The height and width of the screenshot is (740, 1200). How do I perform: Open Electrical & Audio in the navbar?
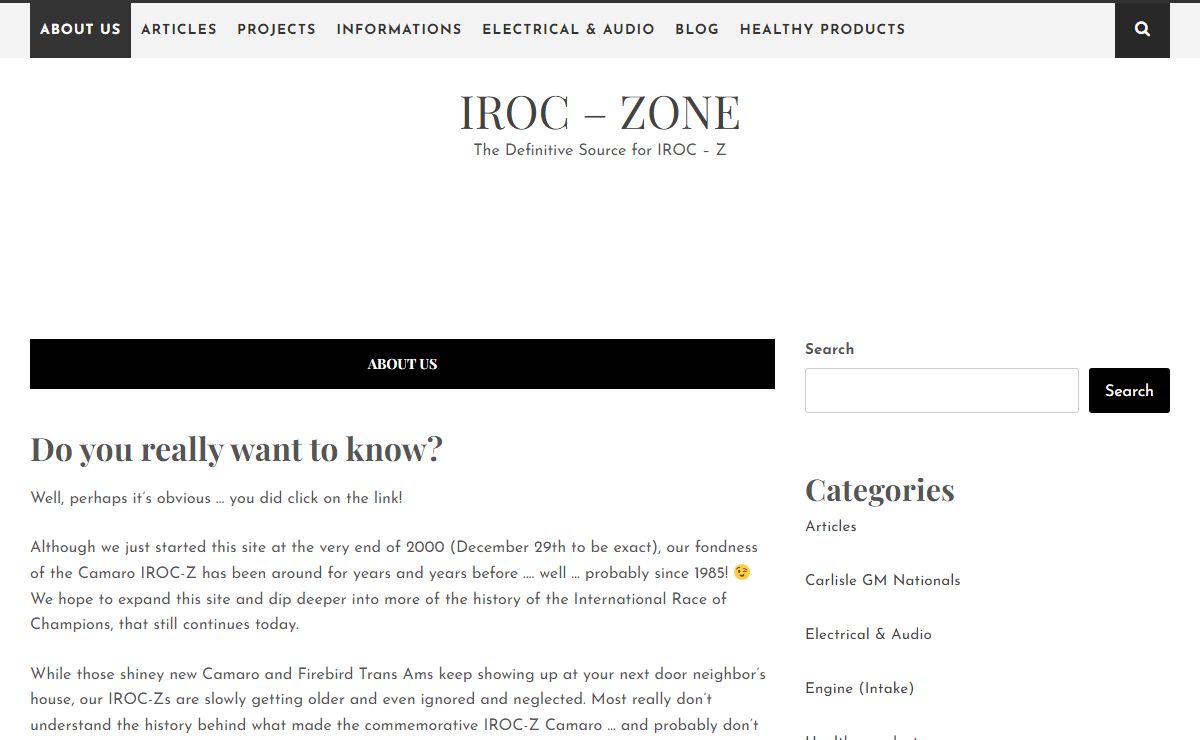click(x=568, y=30)
